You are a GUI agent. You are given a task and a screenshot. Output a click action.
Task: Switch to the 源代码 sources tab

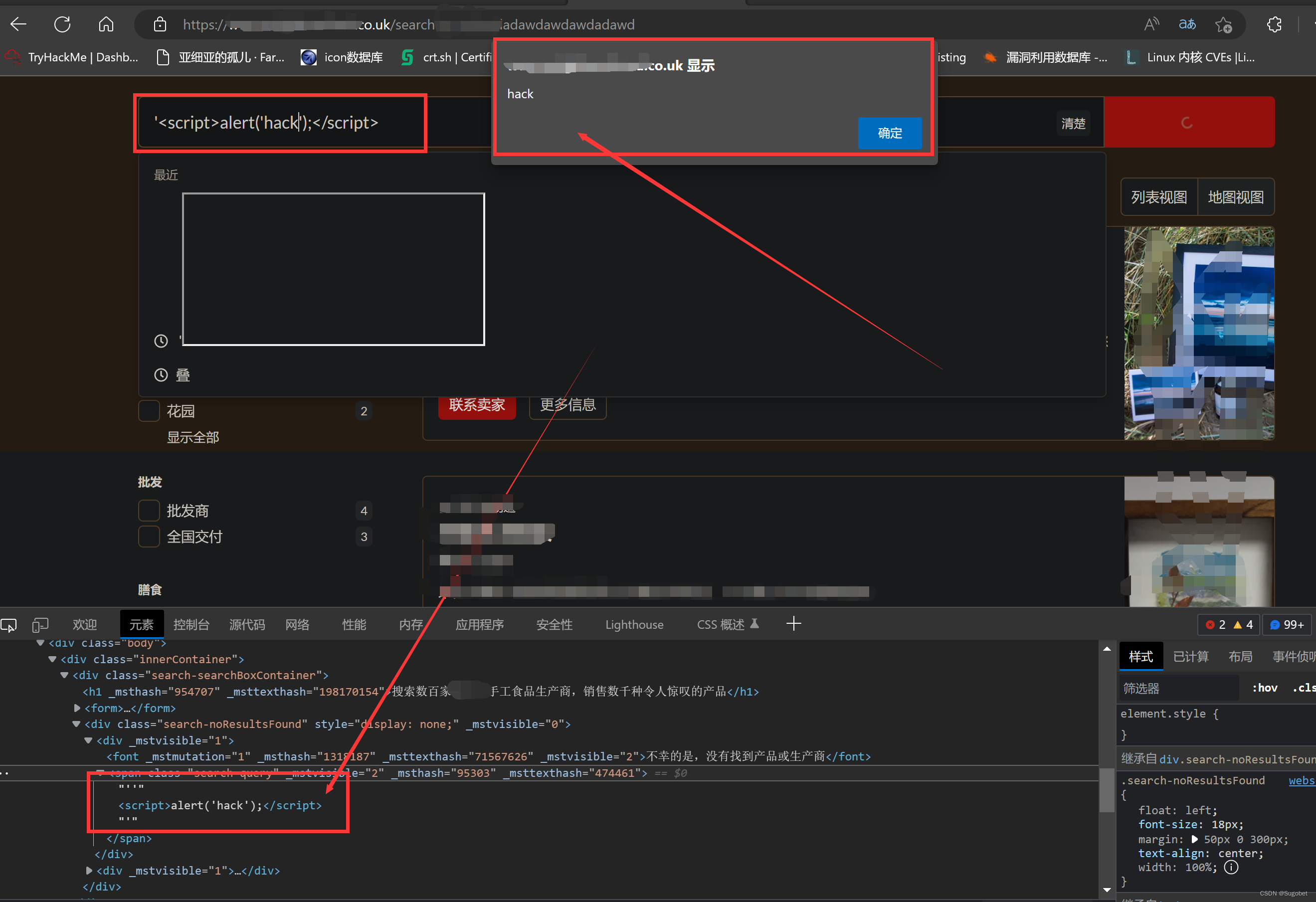pos(247,625)
